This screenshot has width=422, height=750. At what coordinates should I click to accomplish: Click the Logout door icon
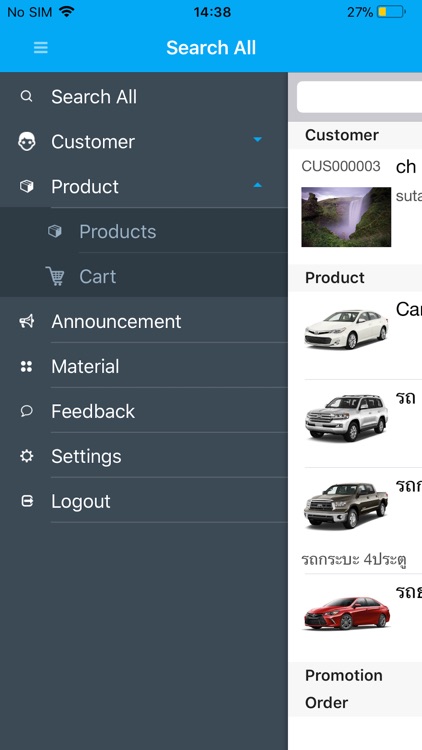click(27, 501)
